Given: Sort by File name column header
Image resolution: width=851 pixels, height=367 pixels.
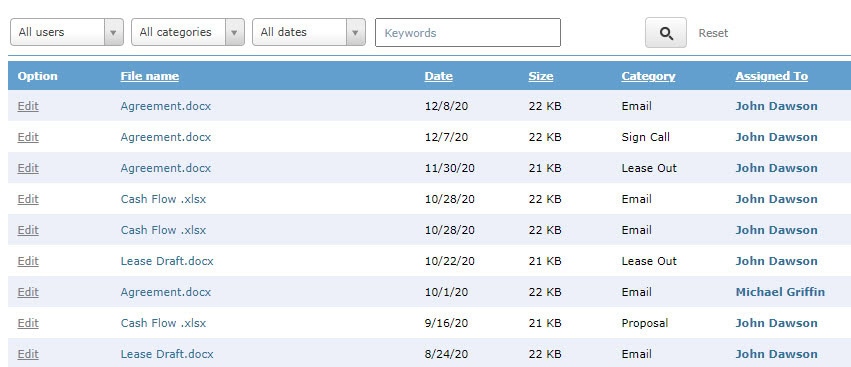Looking at the screenshot, I should (149, 76).
